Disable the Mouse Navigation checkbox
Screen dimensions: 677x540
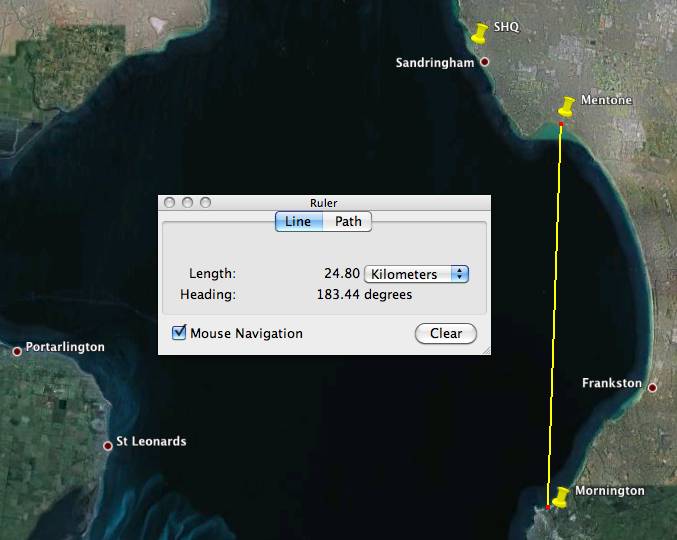pyautogui.click(x=180, y=333)
